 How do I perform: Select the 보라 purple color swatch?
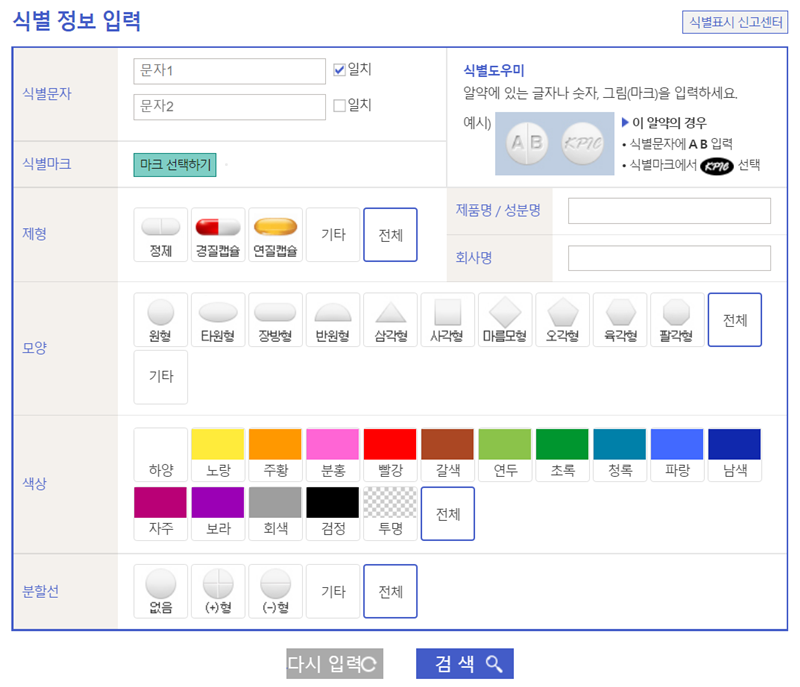tap(218, 514)
